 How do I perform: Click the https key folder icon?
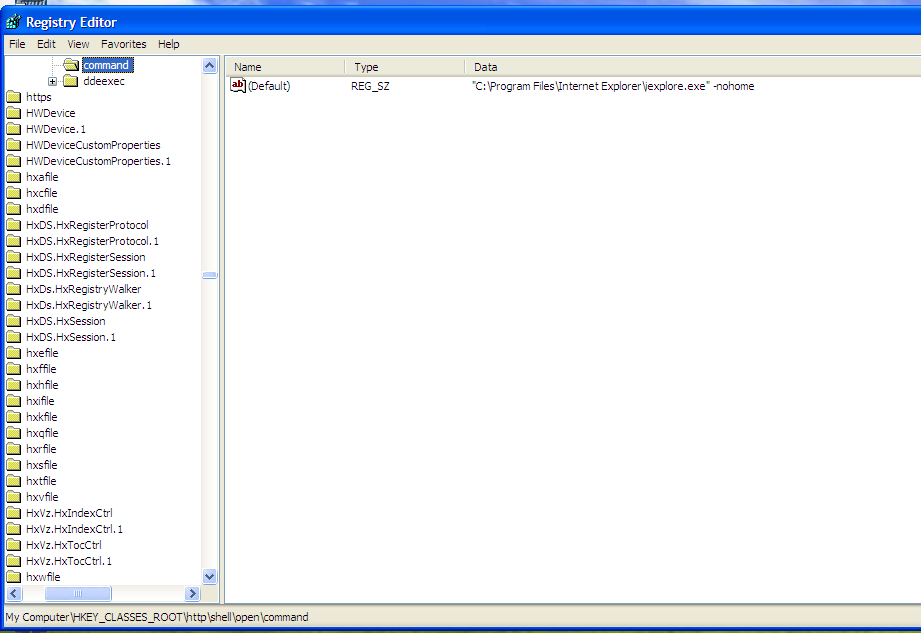[x=13, y=97]
